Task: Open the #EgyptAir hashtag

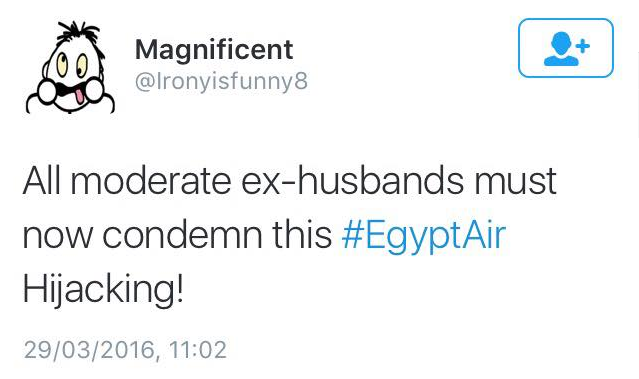Action: (424, 236)
